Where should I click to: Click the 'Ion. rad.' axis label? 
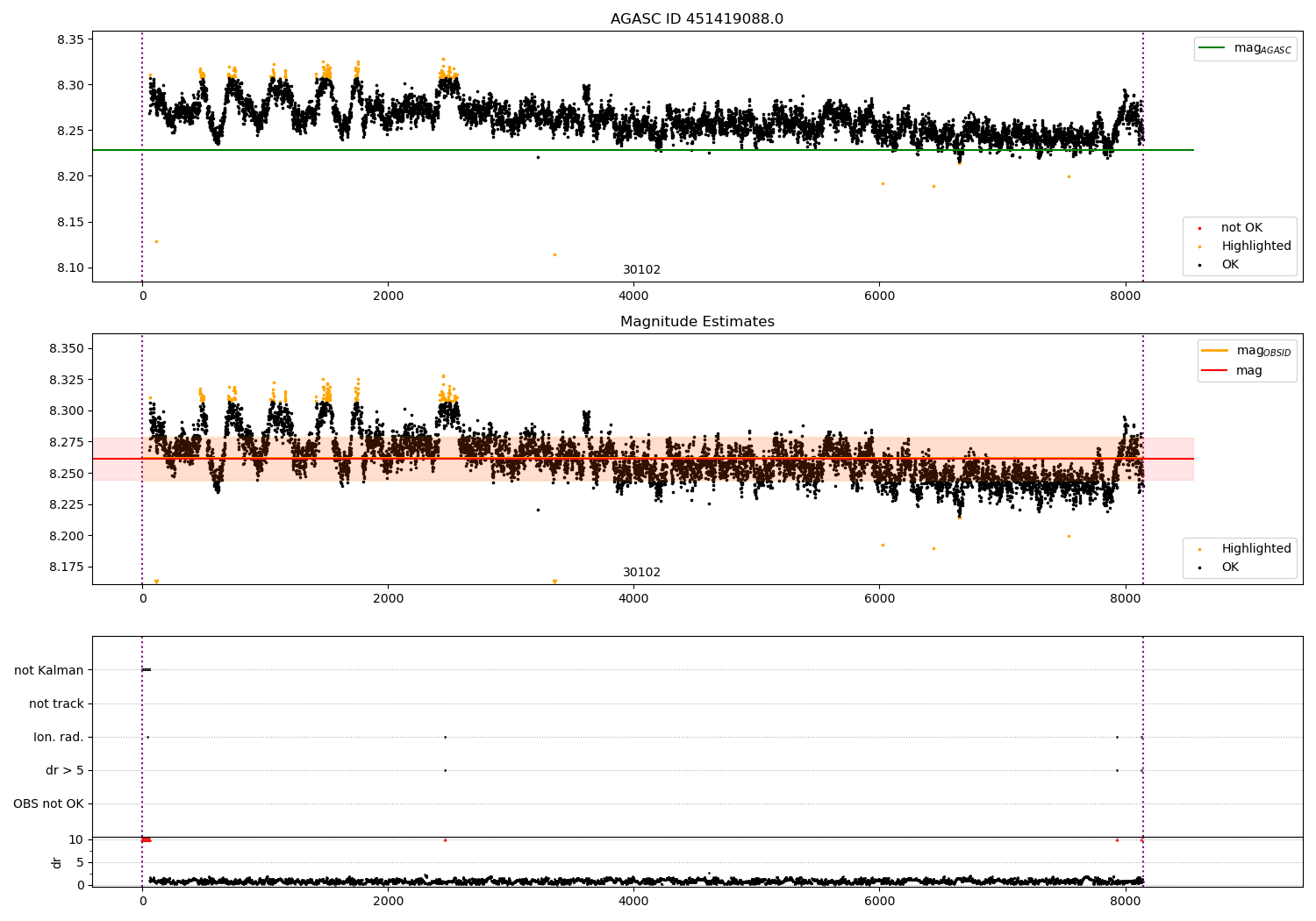coord(59,737)
